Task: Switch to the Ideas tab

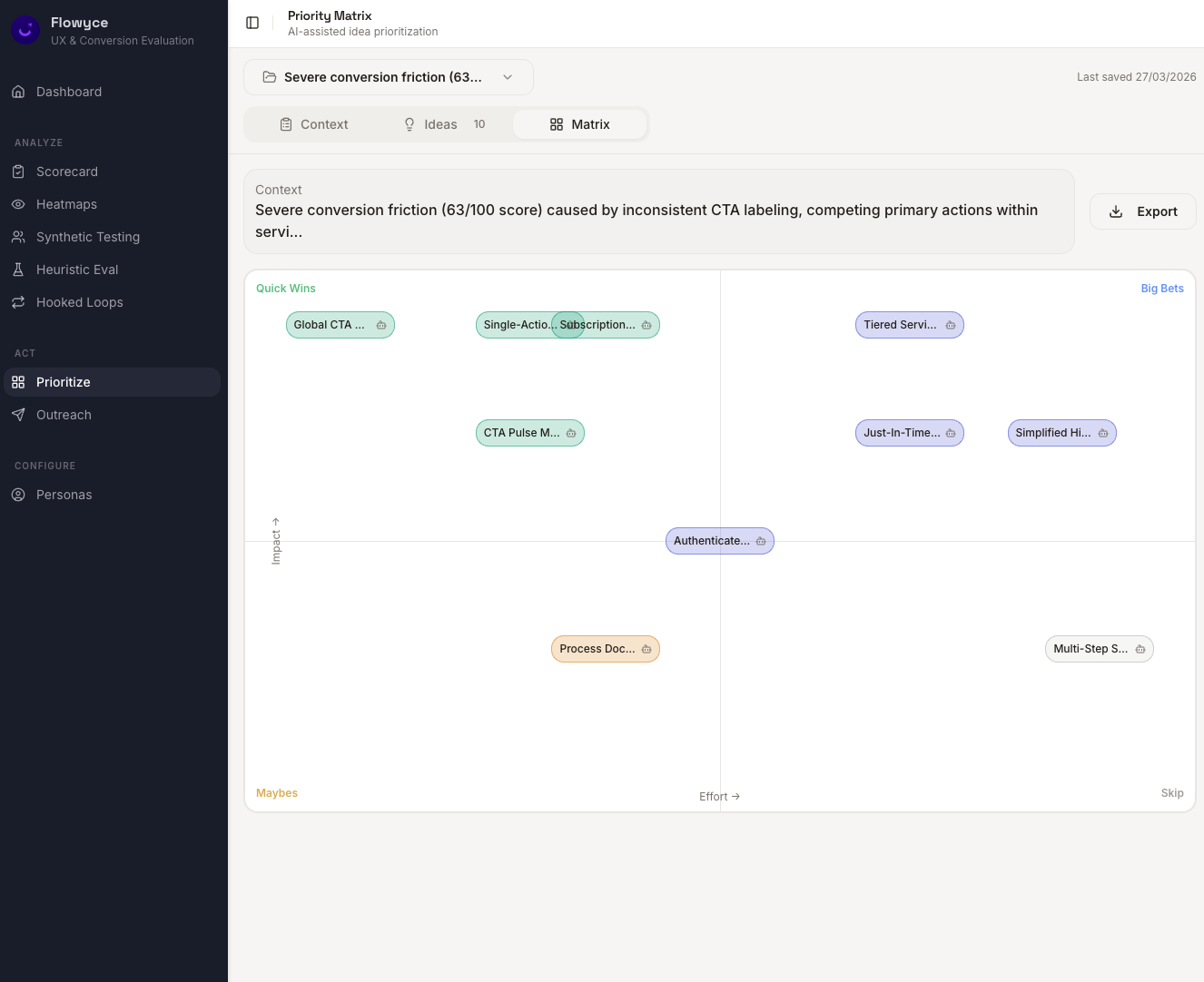Action: click(x=445, y=124)
